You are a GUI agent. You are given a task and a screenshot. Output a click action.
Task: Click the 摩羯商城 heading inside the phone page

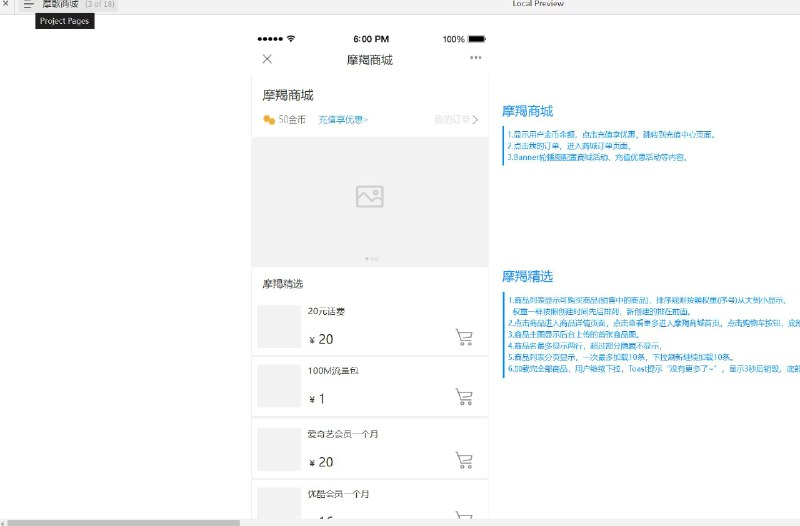[288, 95]
